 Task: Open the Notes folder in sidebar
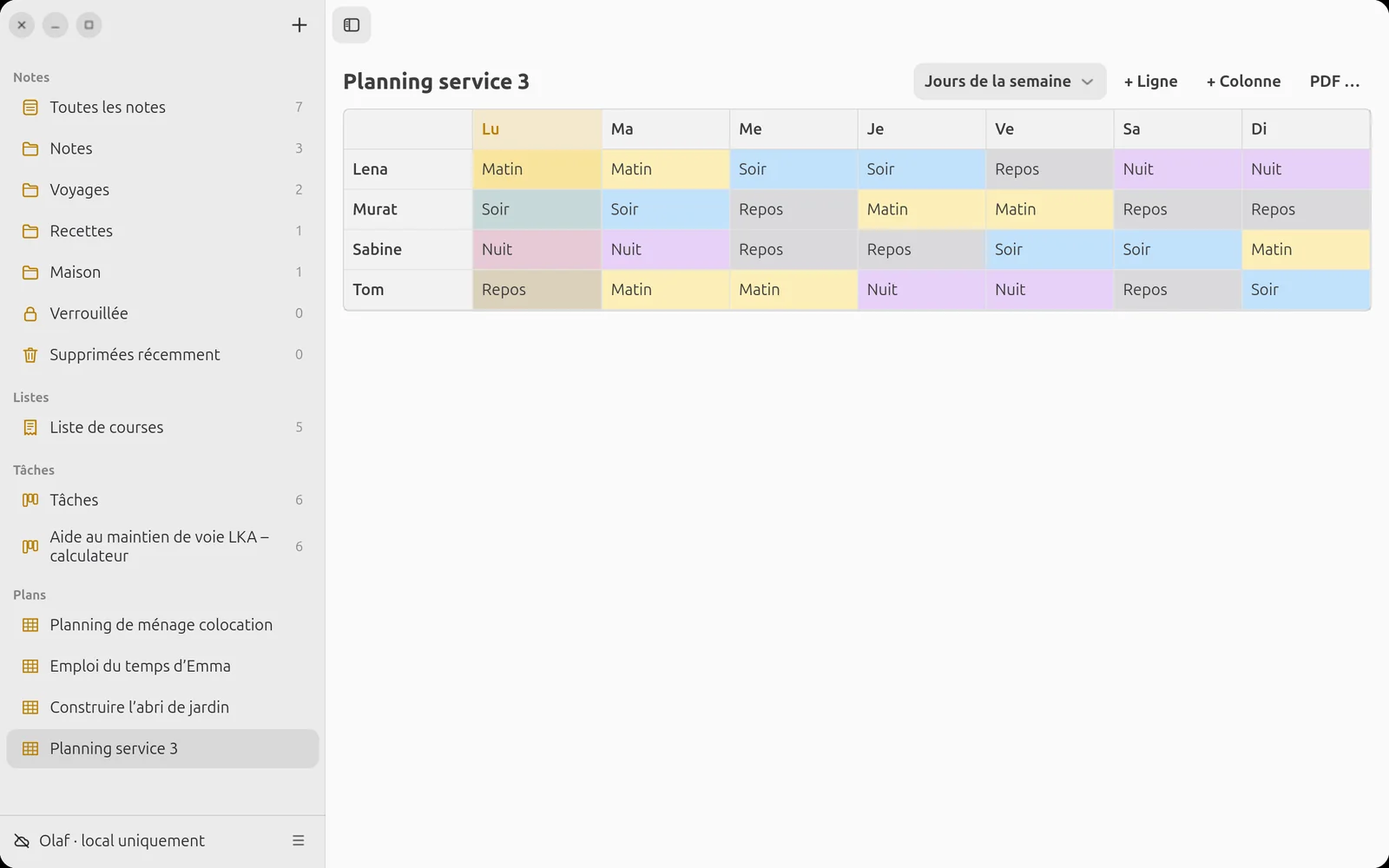click(162, 148)
